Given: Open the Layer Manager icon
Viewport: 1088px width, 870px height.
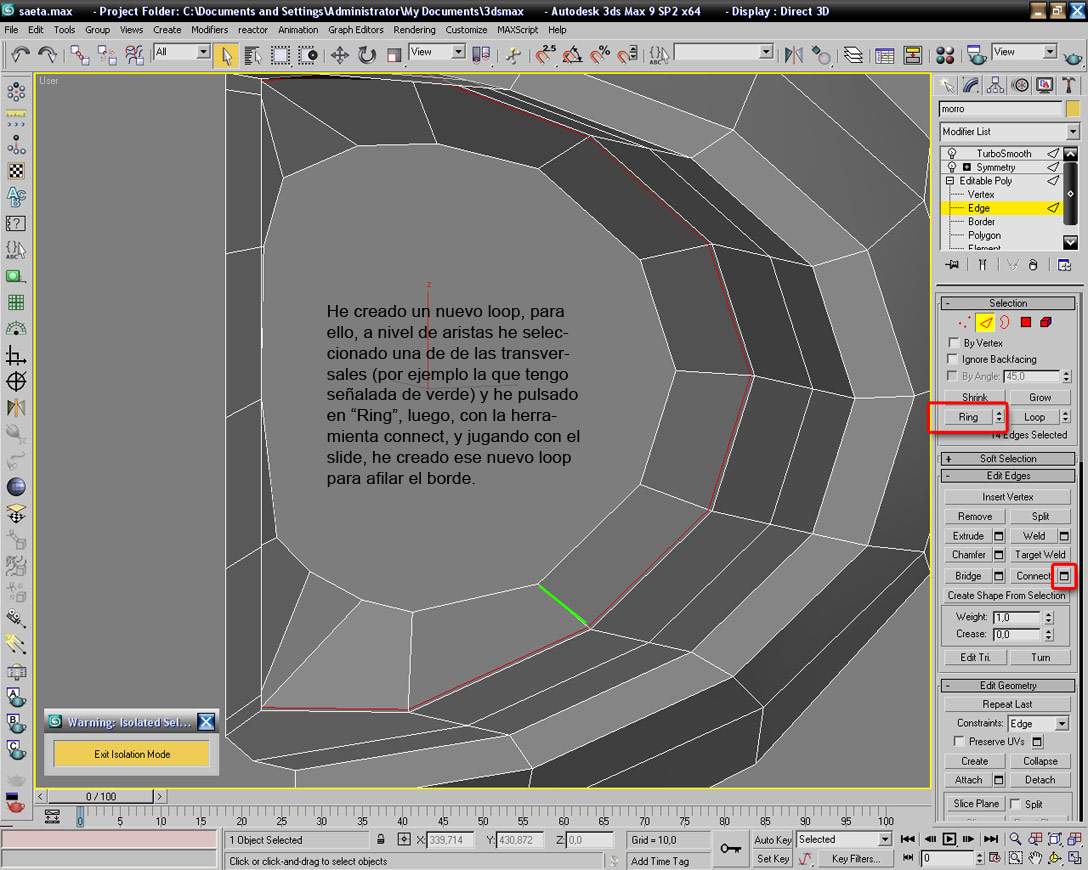Looking at the screenshot, I should tap(853, 55).
